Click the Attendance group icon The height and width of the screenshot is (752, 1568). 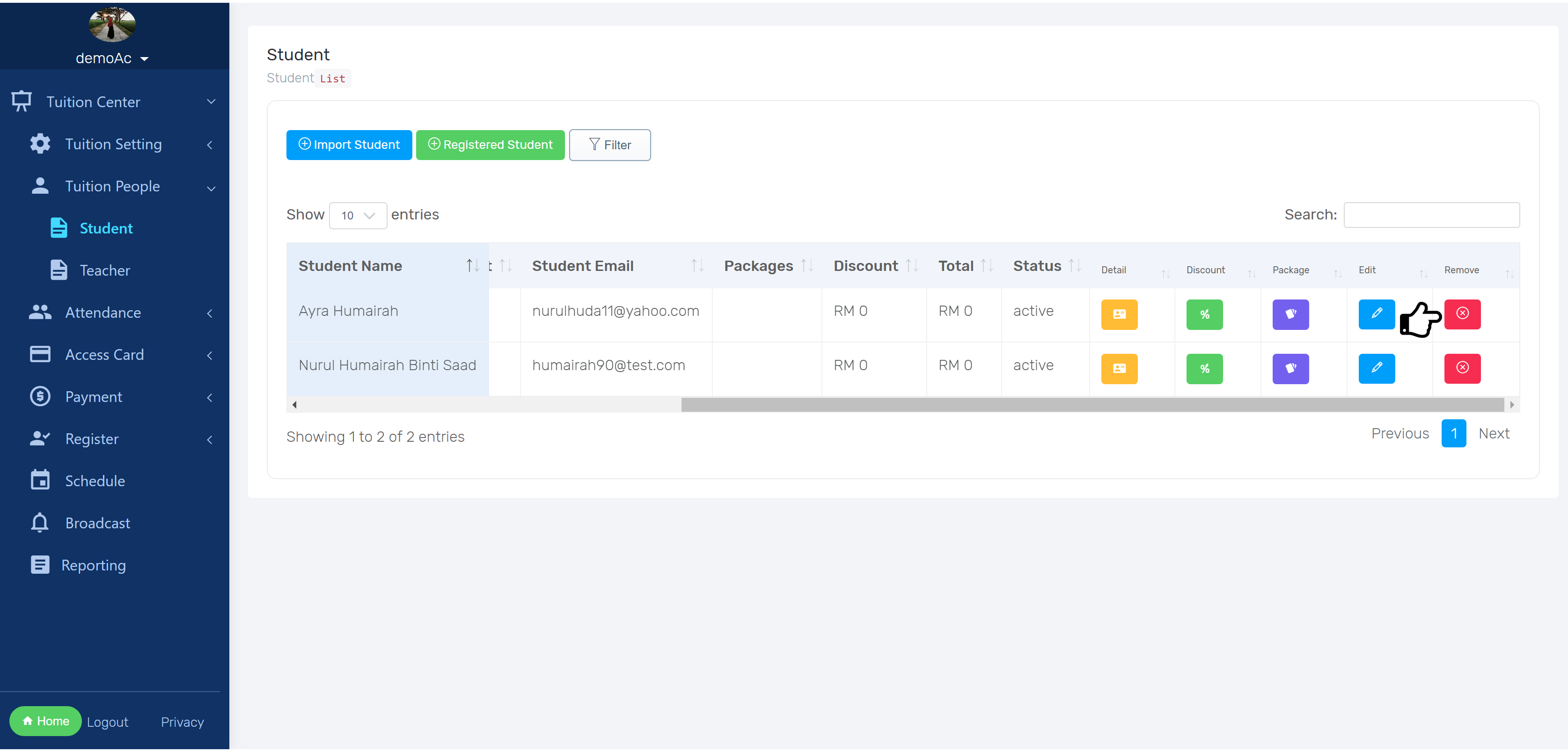(40, 312)
